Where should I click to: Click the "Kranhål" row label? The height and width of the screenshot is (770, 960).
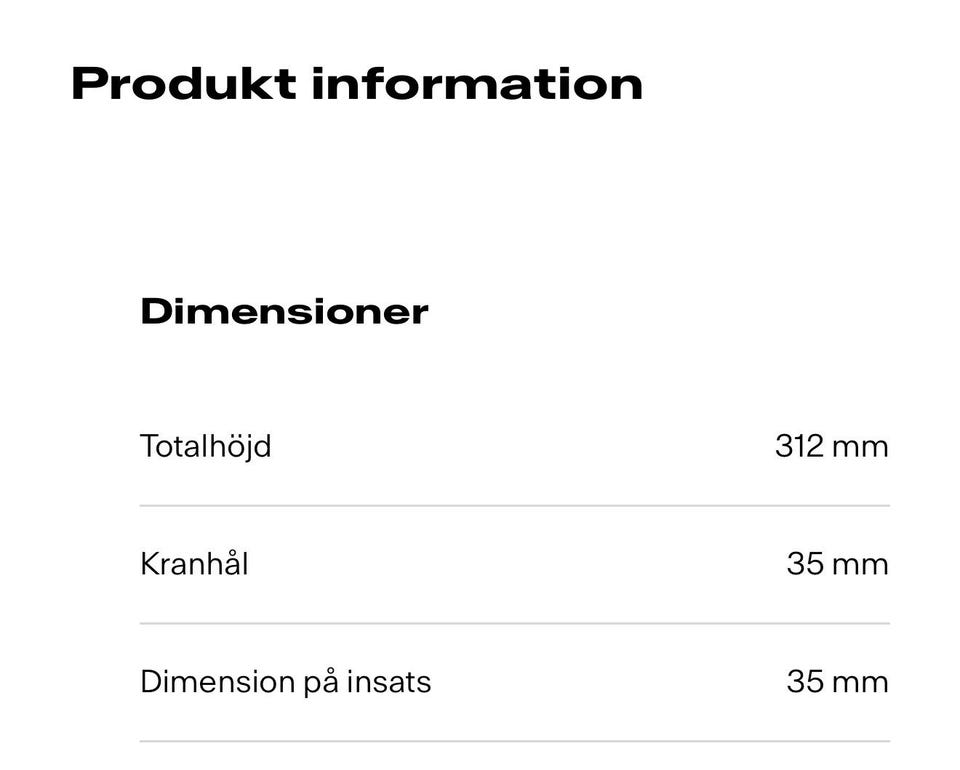194,564
